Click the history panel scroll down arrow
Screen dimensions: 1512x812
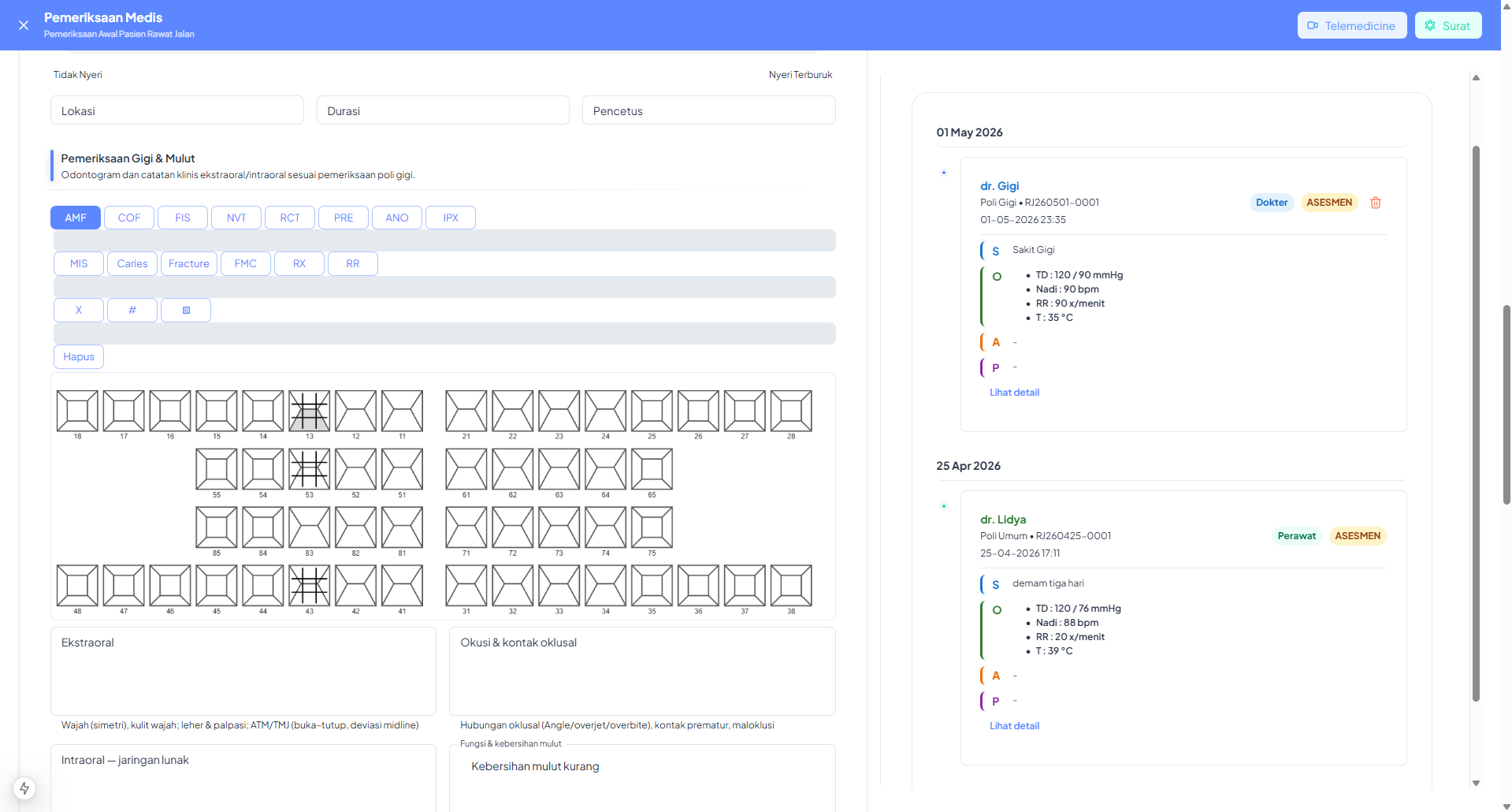coord(1476,783)
